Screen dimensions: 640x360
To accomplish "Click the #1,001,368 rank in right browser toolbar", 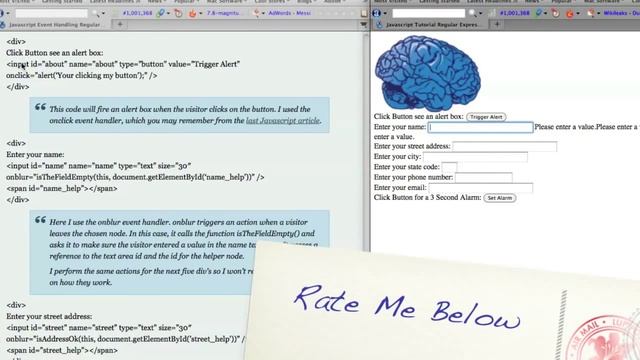I will click(515, 13).
